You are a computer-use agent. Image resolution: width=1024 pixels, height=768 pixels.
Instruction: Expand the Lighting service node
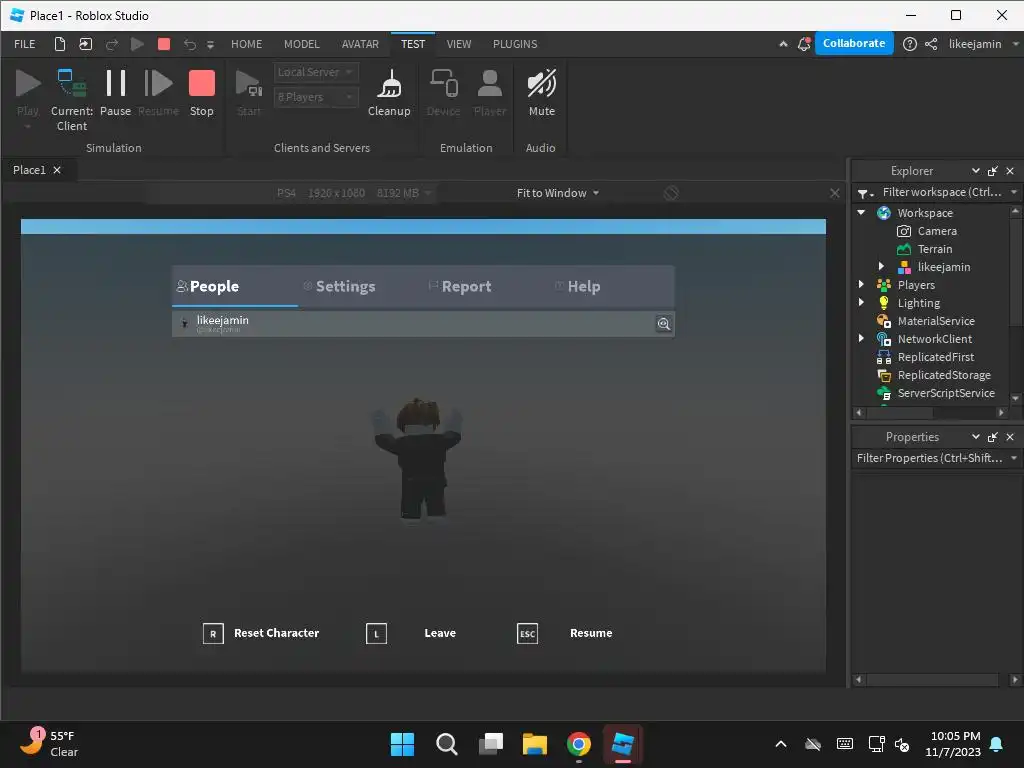click(x=861, y=302)
